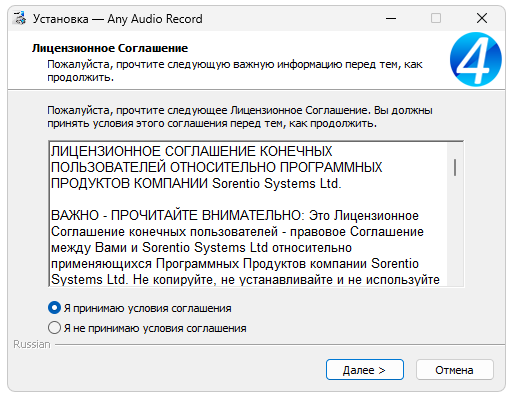Screen dimensions: 511x398
Task: Click the blue number 4 logo
Action: [x=475, y=59]
